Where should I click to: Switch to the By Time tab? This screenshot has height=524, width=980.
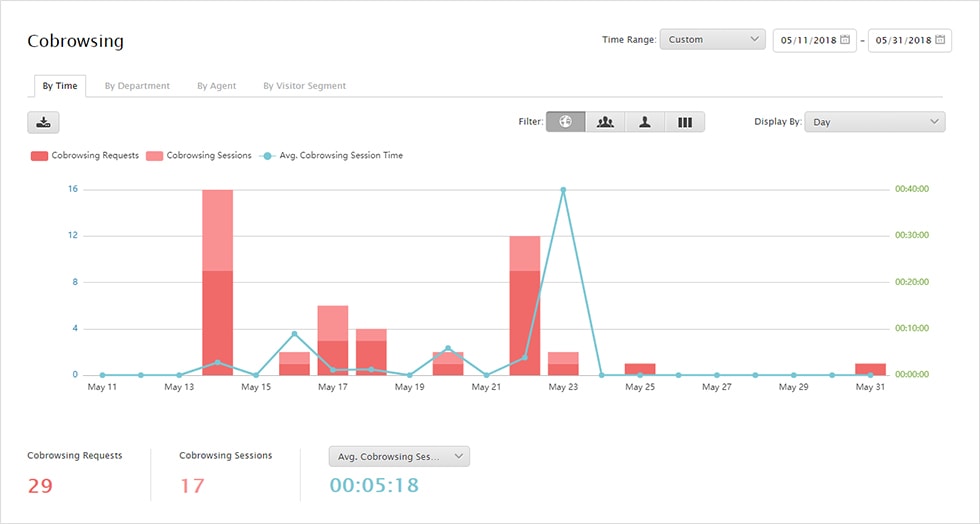tap(60, 86)
